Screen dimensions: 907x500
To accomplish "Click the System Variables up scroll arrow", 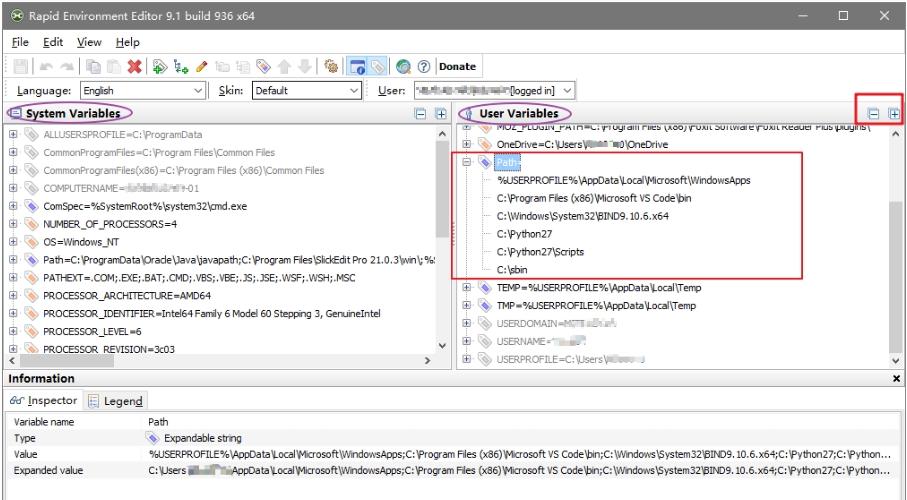I will coord(443,134).
